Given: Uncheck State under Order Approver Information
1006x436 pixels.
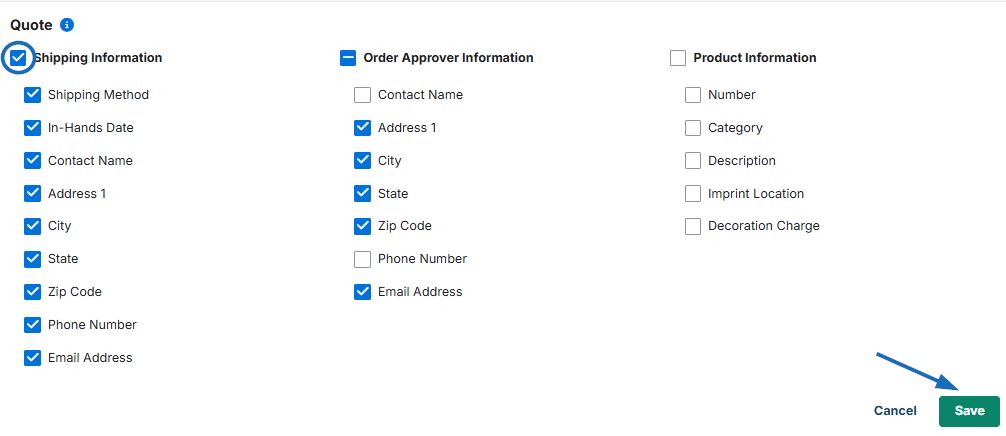Looking at the screenshot, I should coord(362,194).
